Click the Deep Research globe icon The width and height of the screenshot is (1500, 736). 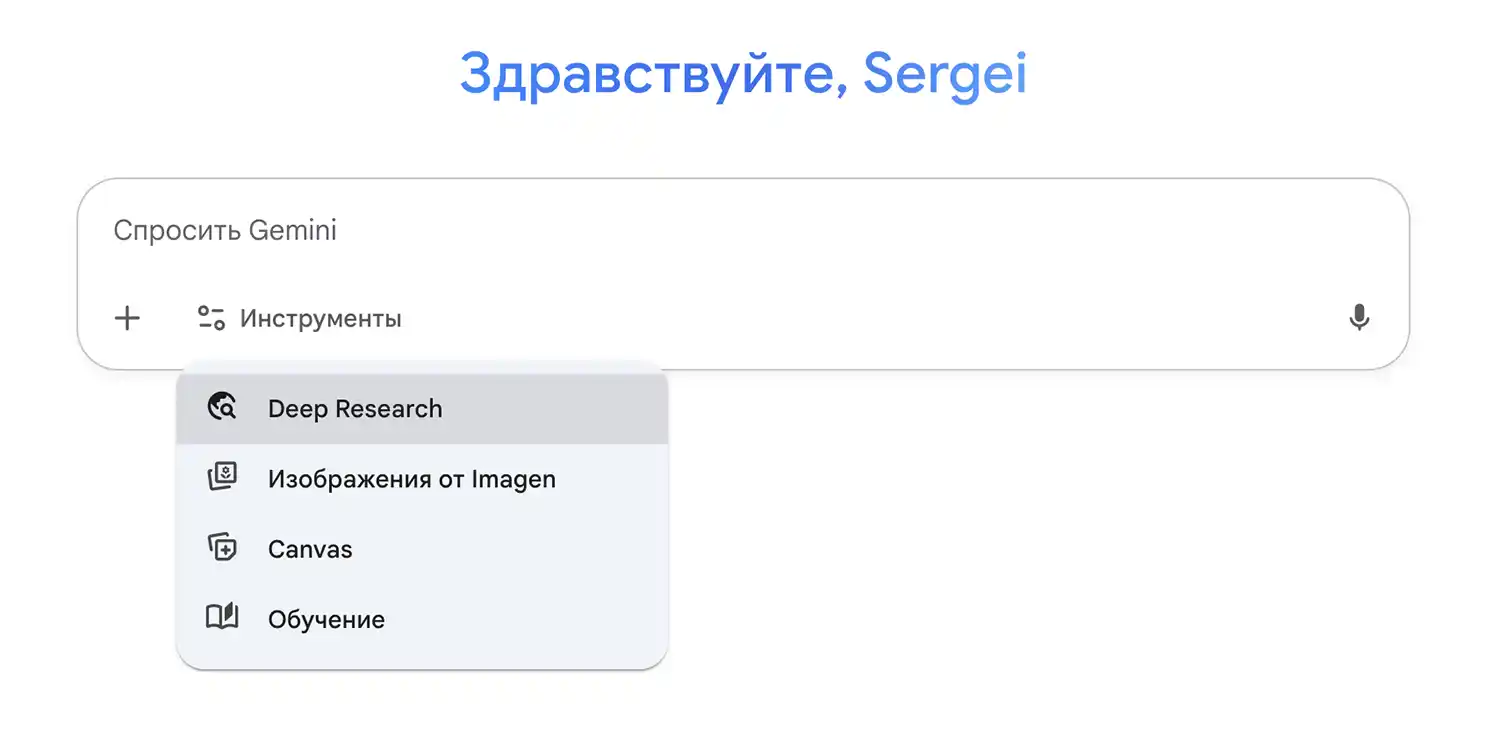click(x=222, y=408)
